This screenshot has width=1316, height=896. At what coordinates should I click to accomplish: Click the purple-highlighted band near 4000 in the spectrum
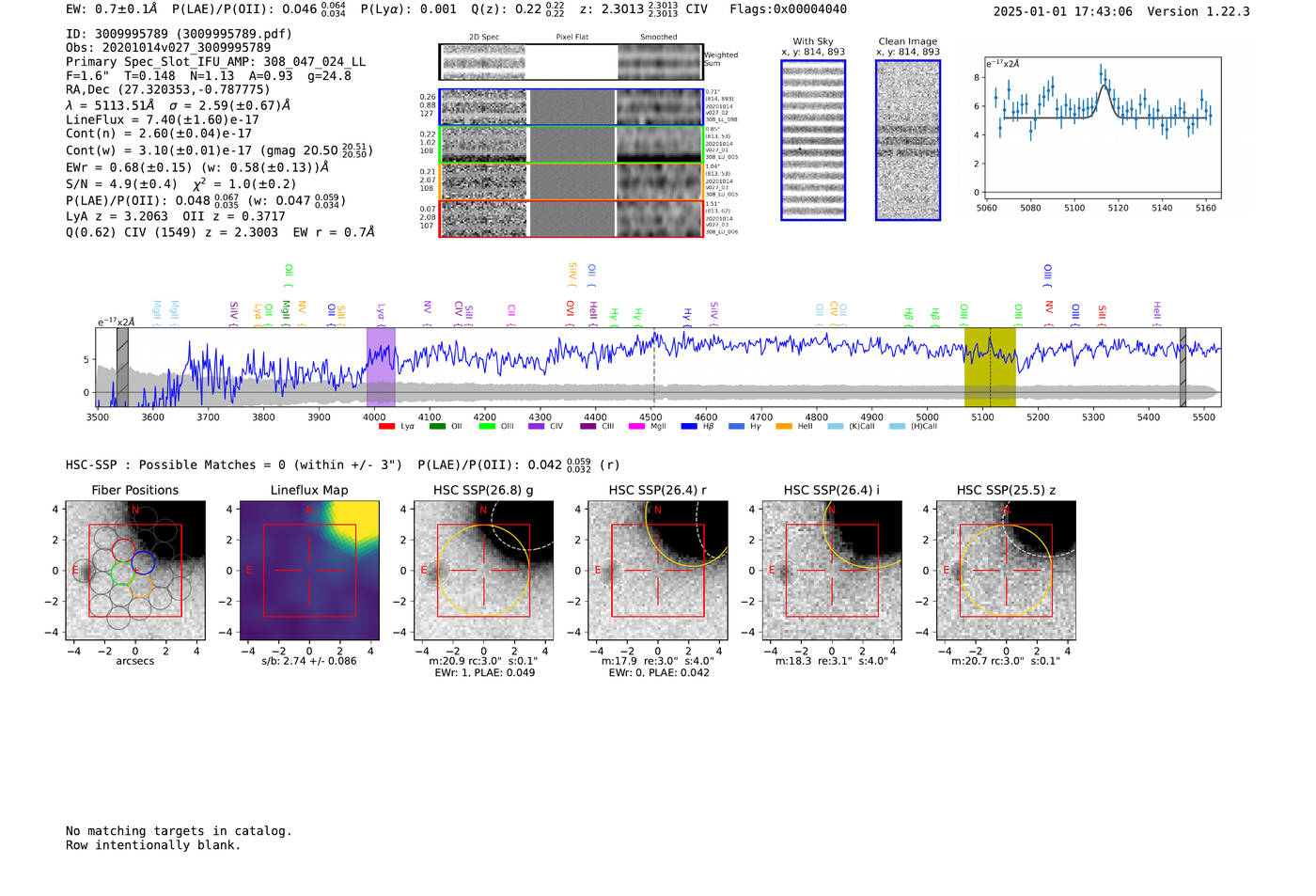pos(381,367)
